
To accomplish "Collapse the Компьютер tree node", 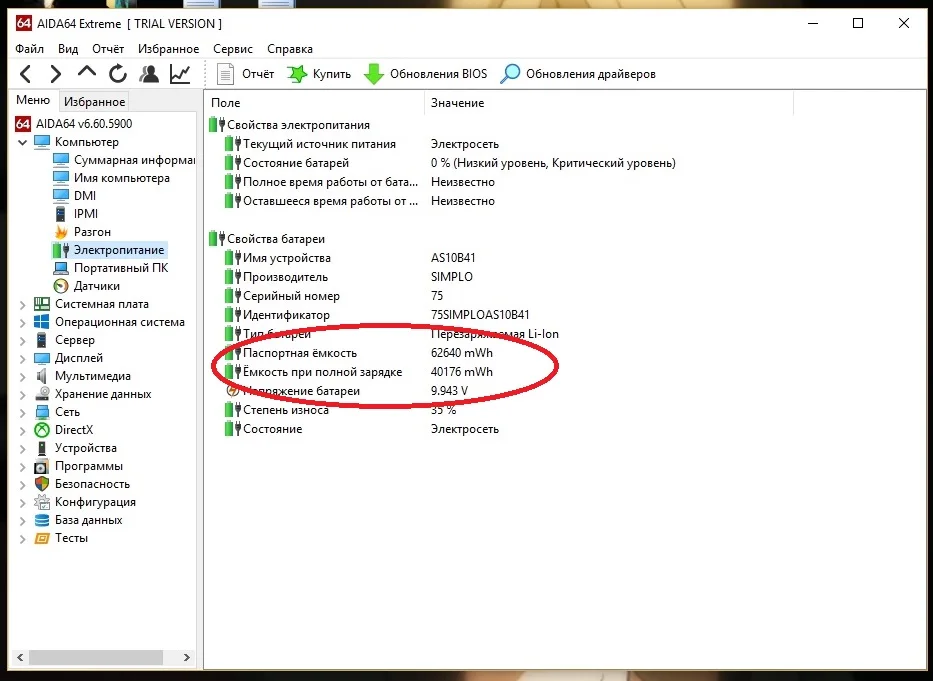I will [x=23, y=142].
